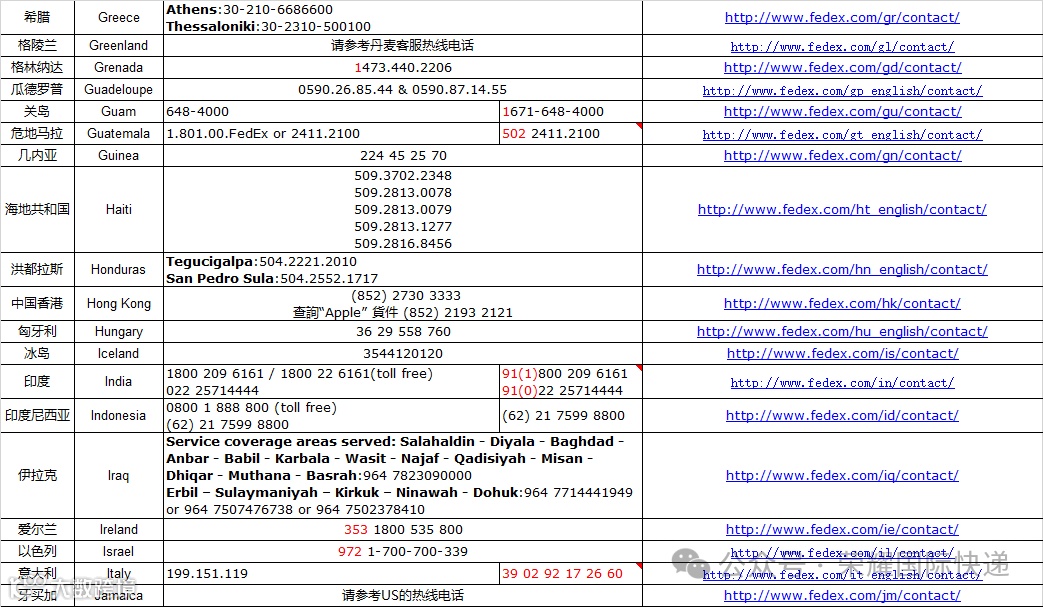
Task: Select the 'Guadeloupe' country cell
Action: [x=119, y=89]
